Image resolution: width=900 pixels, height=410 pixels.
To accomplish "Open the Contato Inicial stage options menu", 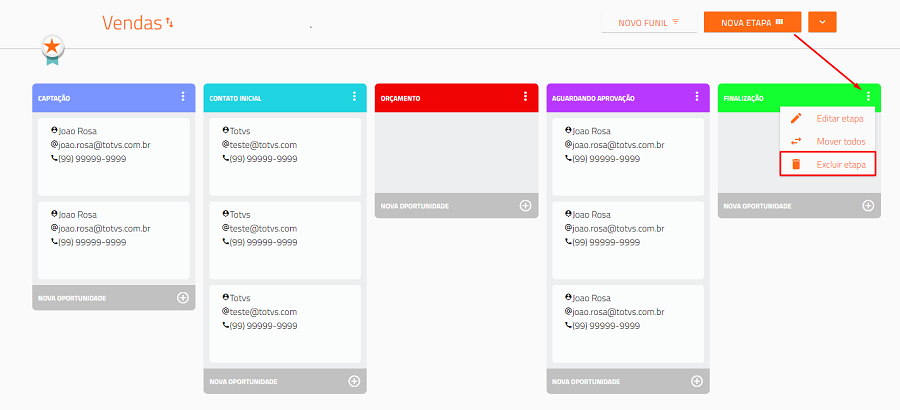I will coord(354,96).
